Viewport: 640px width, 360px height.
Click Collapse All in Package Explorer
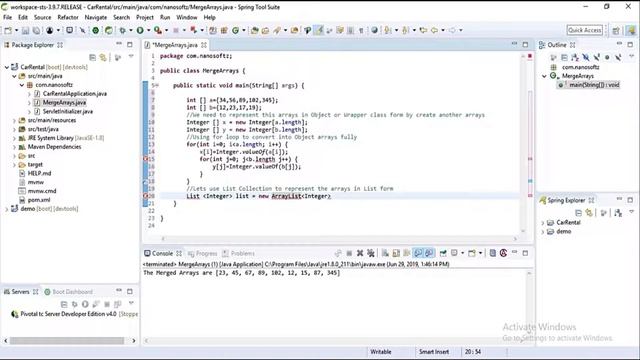click(x=93, y=58)
